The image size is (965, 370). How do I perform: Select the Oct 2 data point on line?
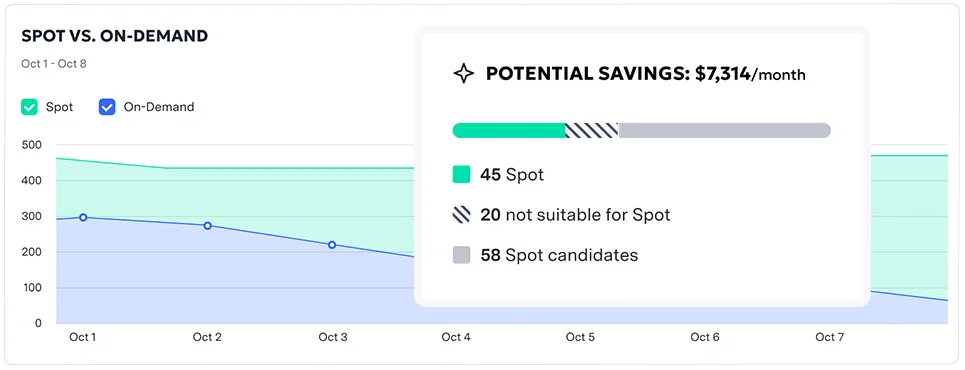click(x=207, y=226)
